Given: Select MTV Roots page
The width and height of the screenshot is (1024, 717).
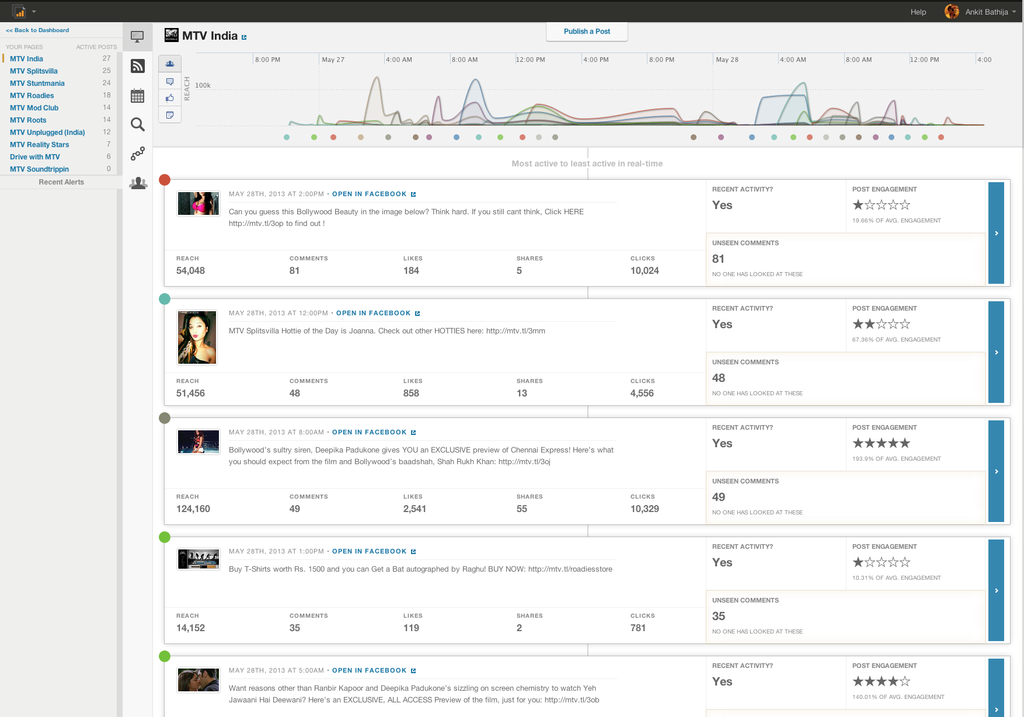Looking at the screenshot, I should (28, 120).
